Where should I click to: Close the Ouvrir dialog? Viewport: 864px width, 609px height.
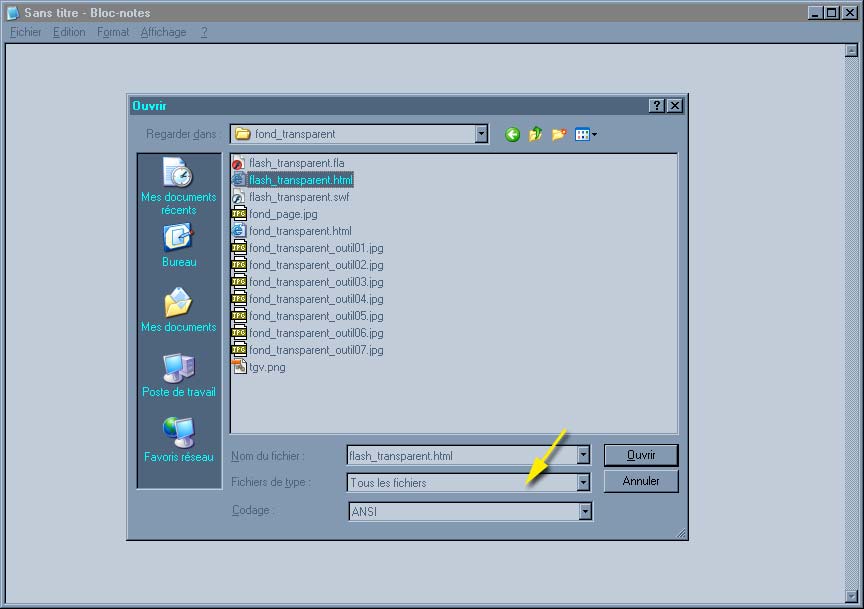coord(674,106)
